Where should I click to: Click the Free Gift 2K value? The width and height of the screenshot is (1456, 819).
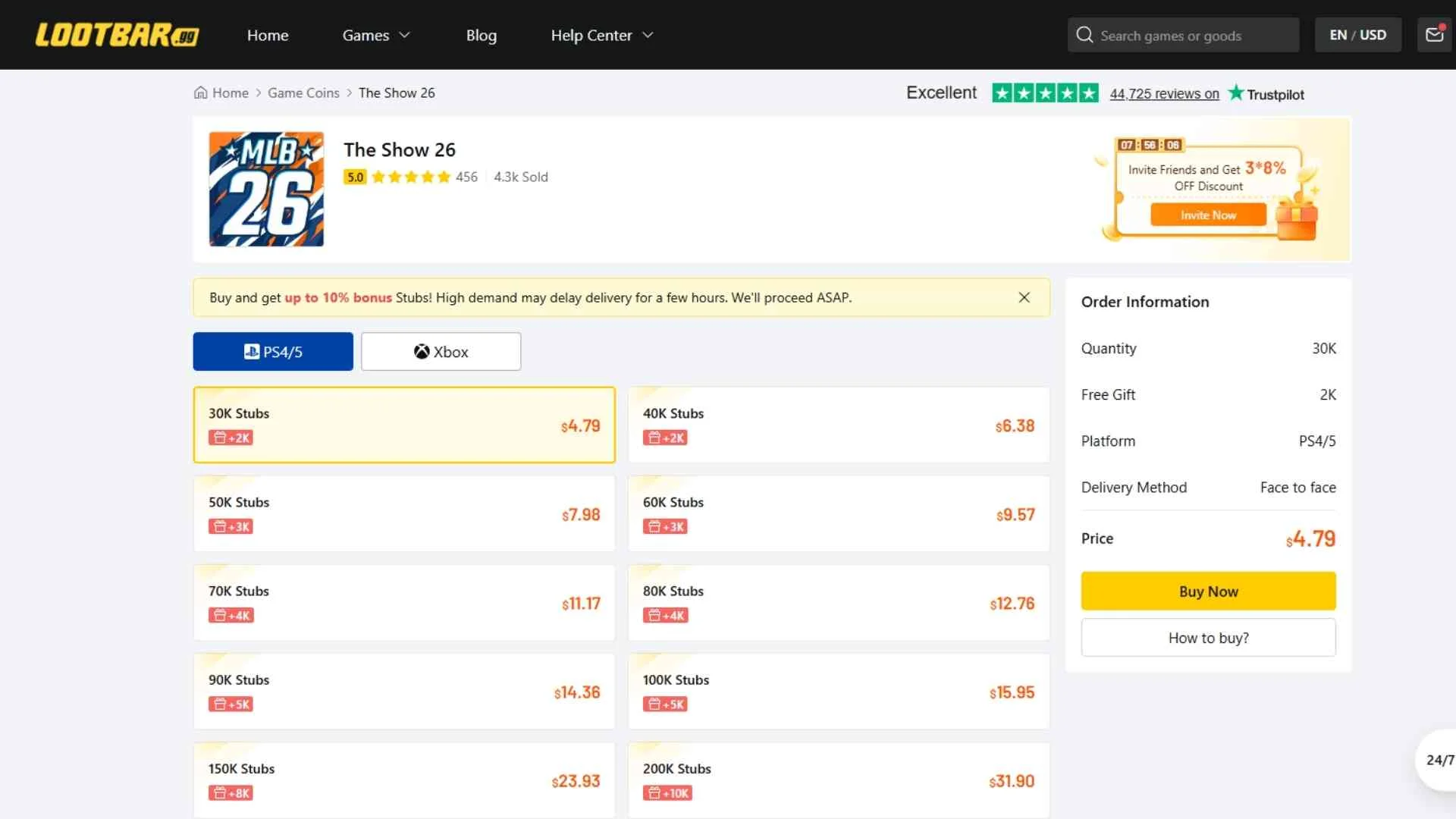click(1327, 394)
